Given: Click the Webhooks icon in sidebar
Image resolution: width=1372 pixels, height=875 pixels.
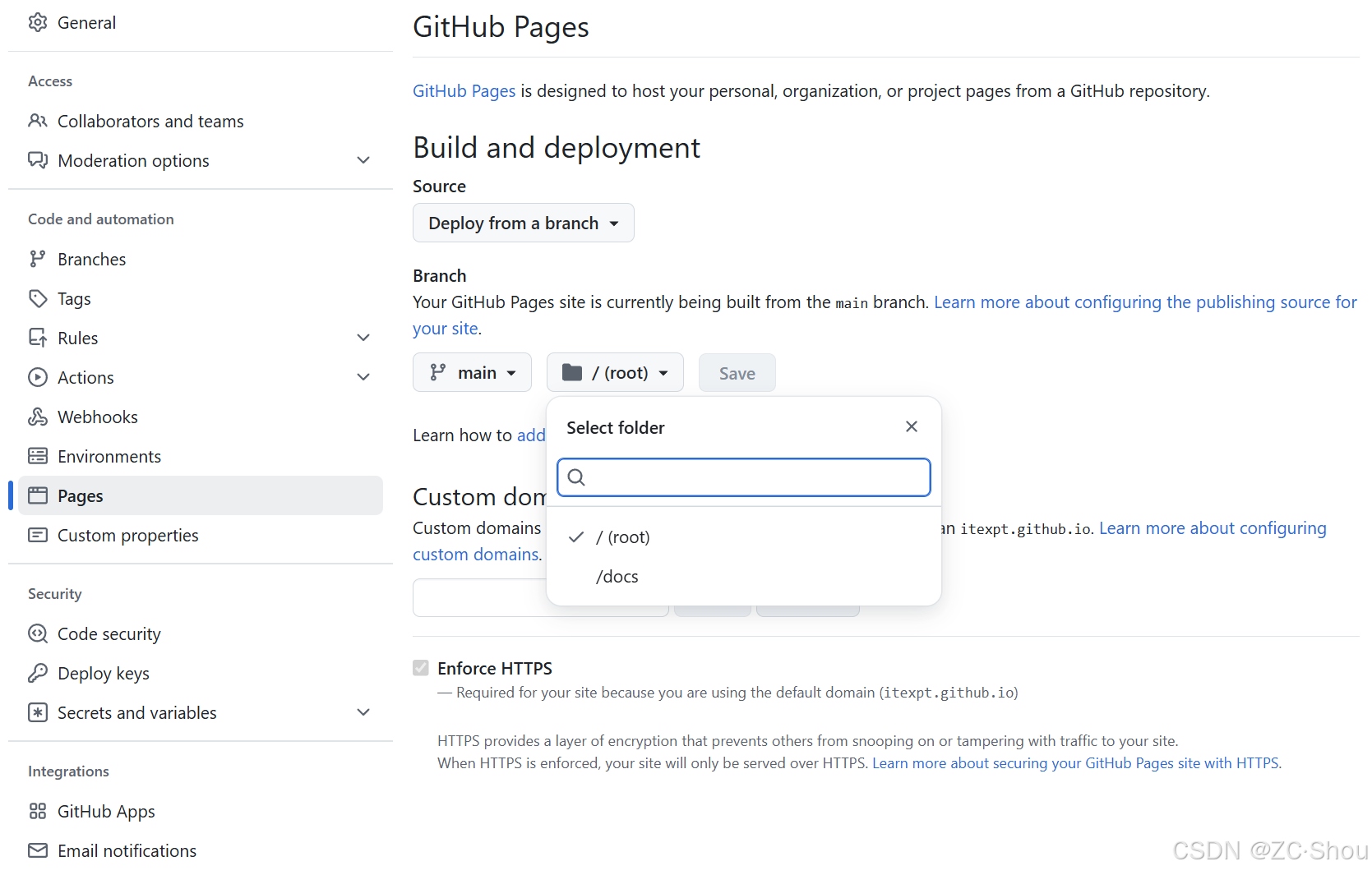Looking at the screenshot, I should point(38,417).
